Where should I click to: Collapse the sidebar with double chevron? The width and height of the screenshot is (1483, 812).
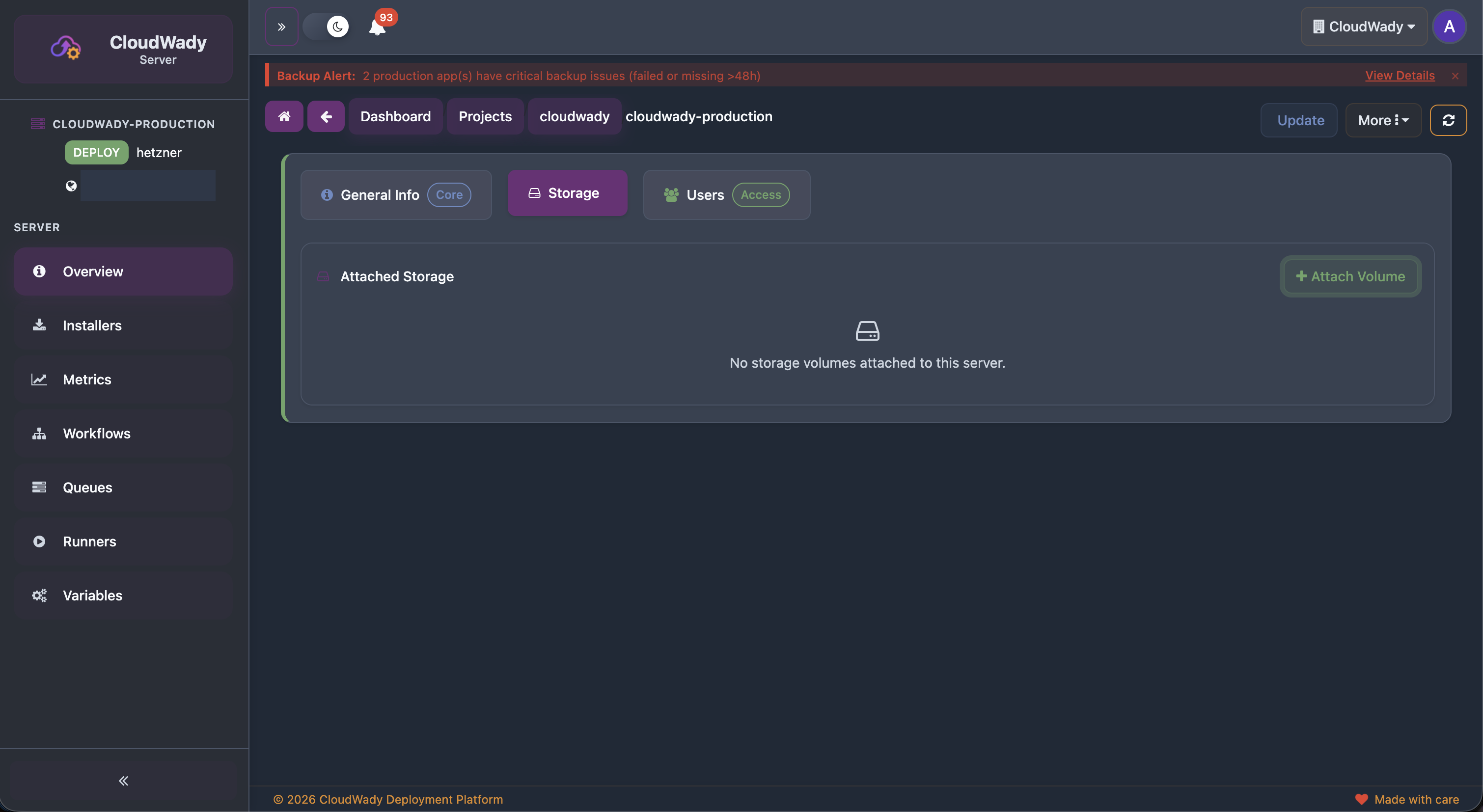(x=123, y=781)
